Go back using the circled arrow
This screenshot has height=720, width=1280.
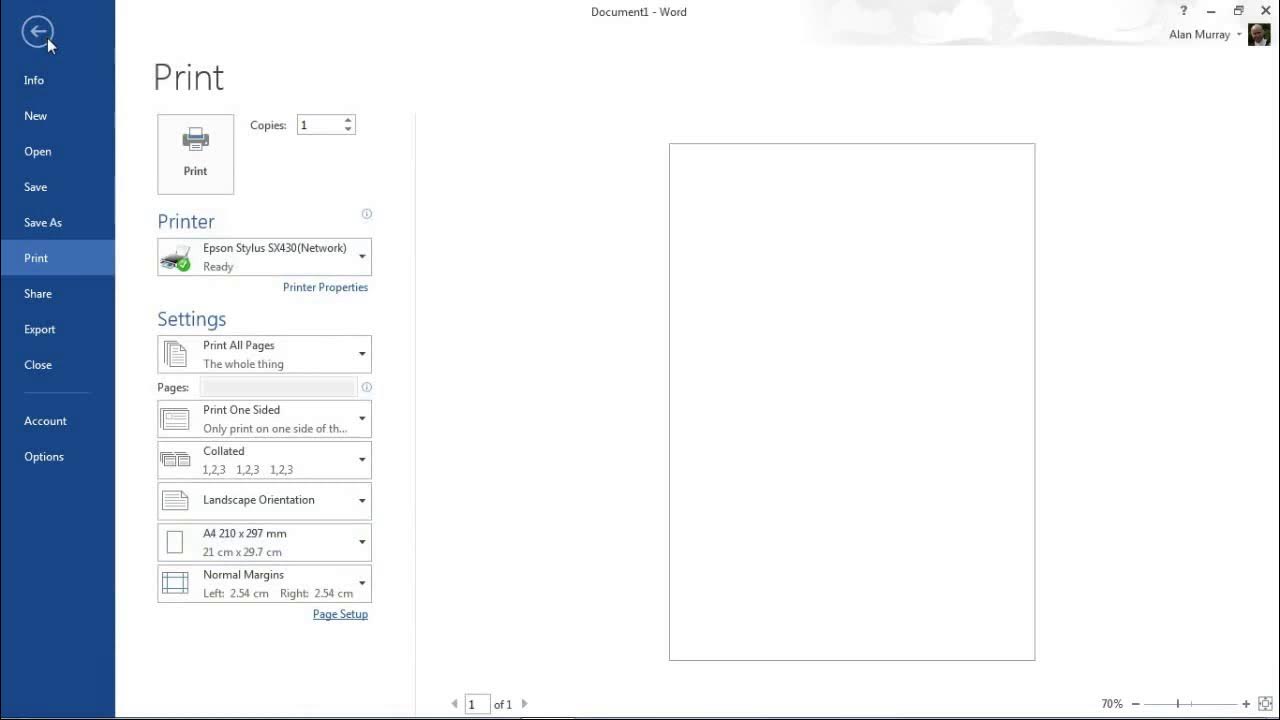coord(37,32)
